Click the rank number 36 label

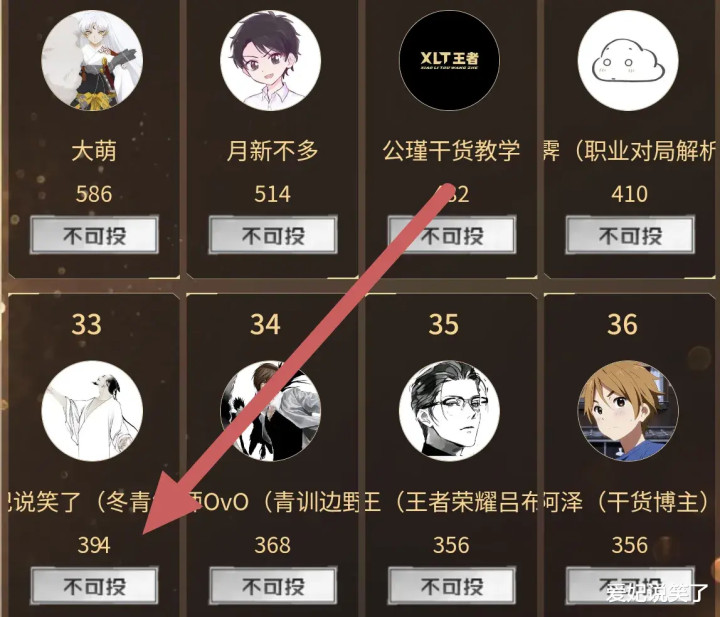coord(622,324)
